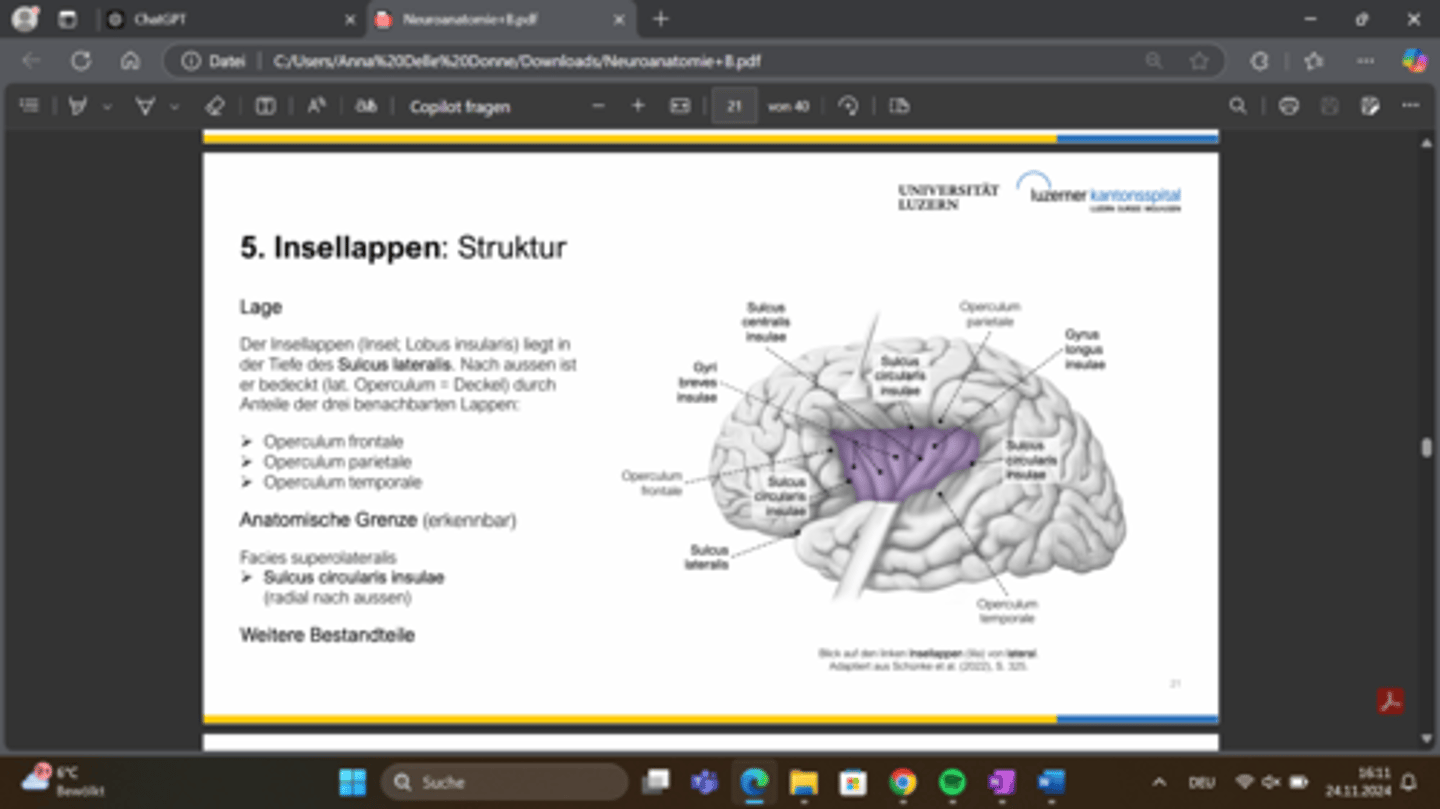Click the rotate page icon
1440x809 pixels.
(849, 106)
